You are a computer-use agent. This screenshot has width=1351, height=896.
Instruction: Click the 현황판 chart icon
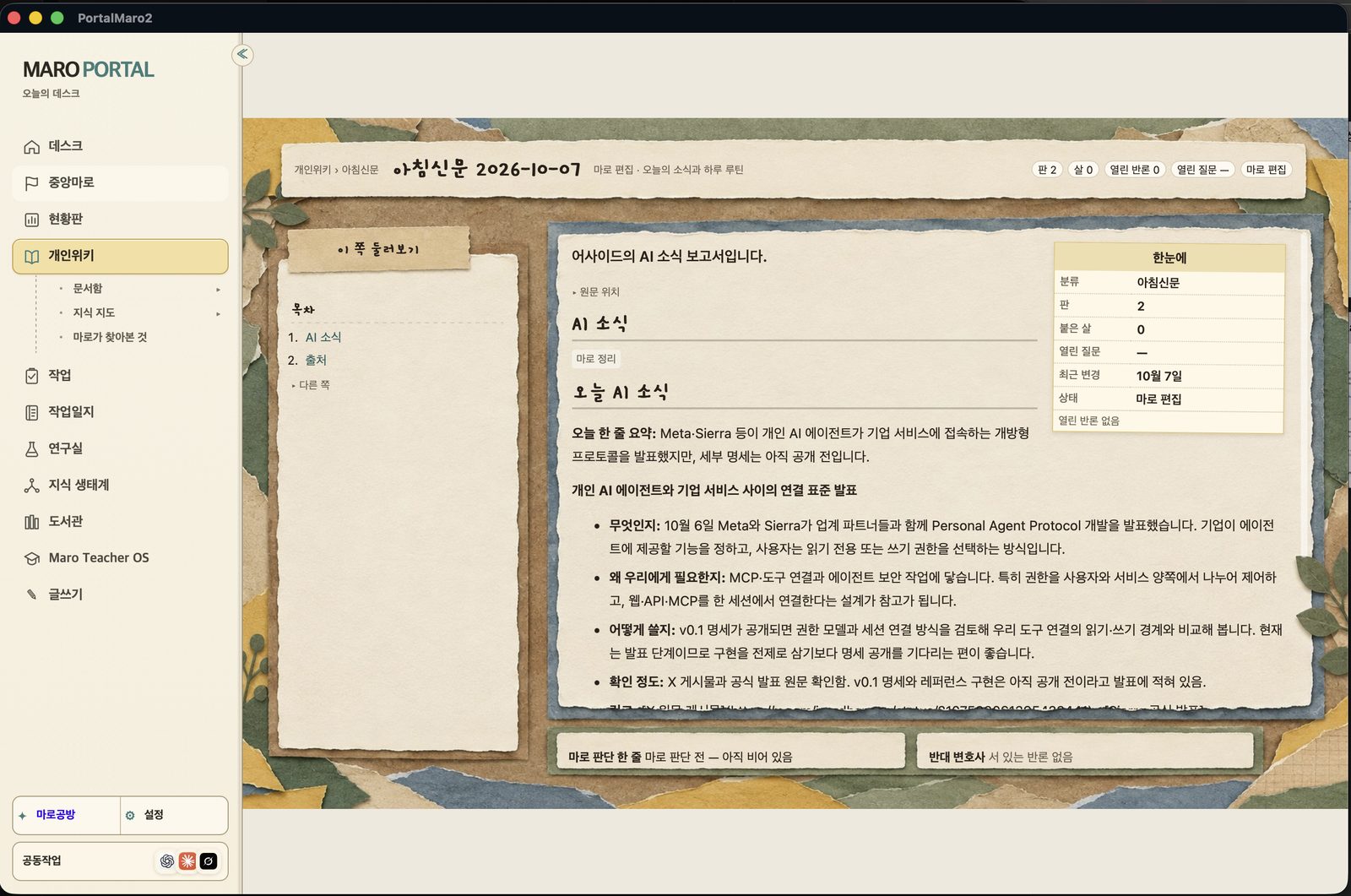[32, 220]
